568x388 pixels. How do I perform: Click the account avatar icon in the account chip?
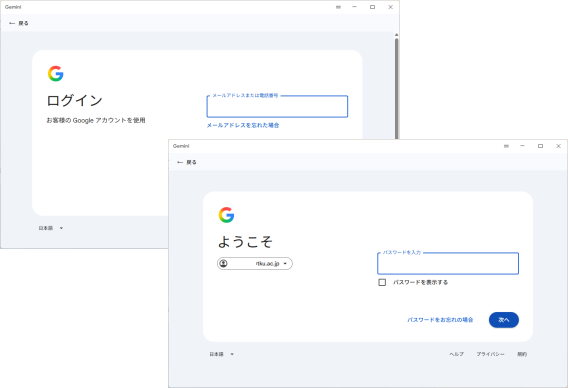pos(224,263)
